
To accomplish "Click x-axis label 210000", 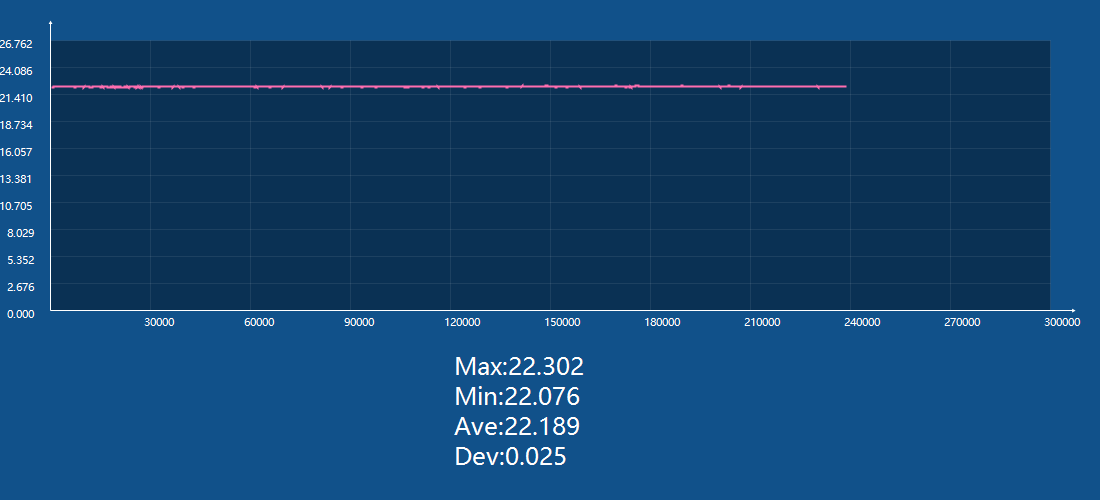I will (x=762, y=322).
